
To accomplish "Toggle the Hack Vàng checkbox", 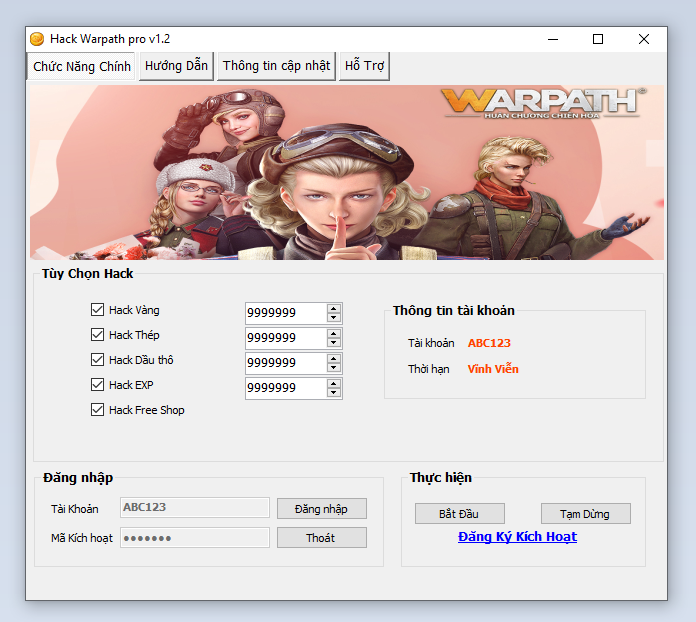I will pos(97,310).
